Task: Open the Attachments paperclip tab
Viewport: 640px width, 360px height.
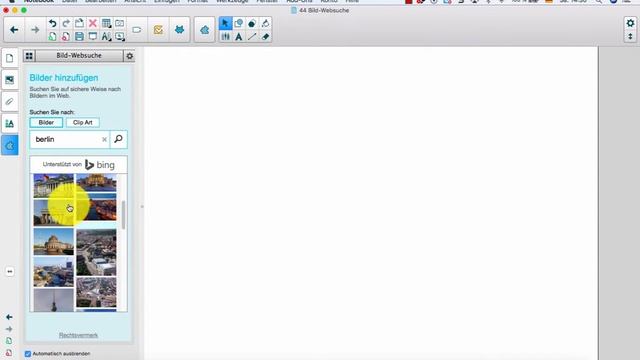Action: (x=10, y=102)
